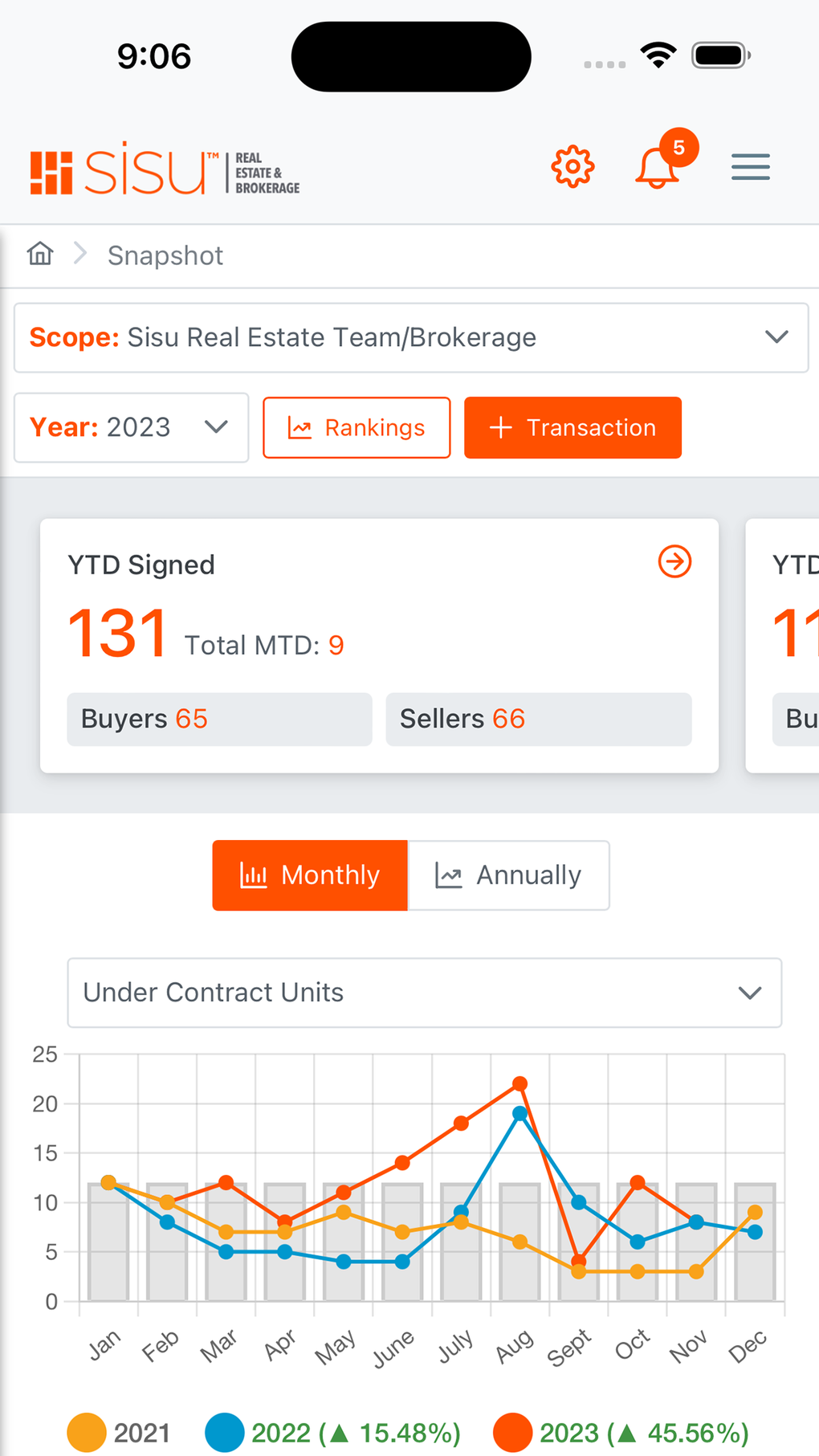This screenshot has height=1456, width=819.
Task: Click the Sellers 66 tile
Action: pos(538,719)
